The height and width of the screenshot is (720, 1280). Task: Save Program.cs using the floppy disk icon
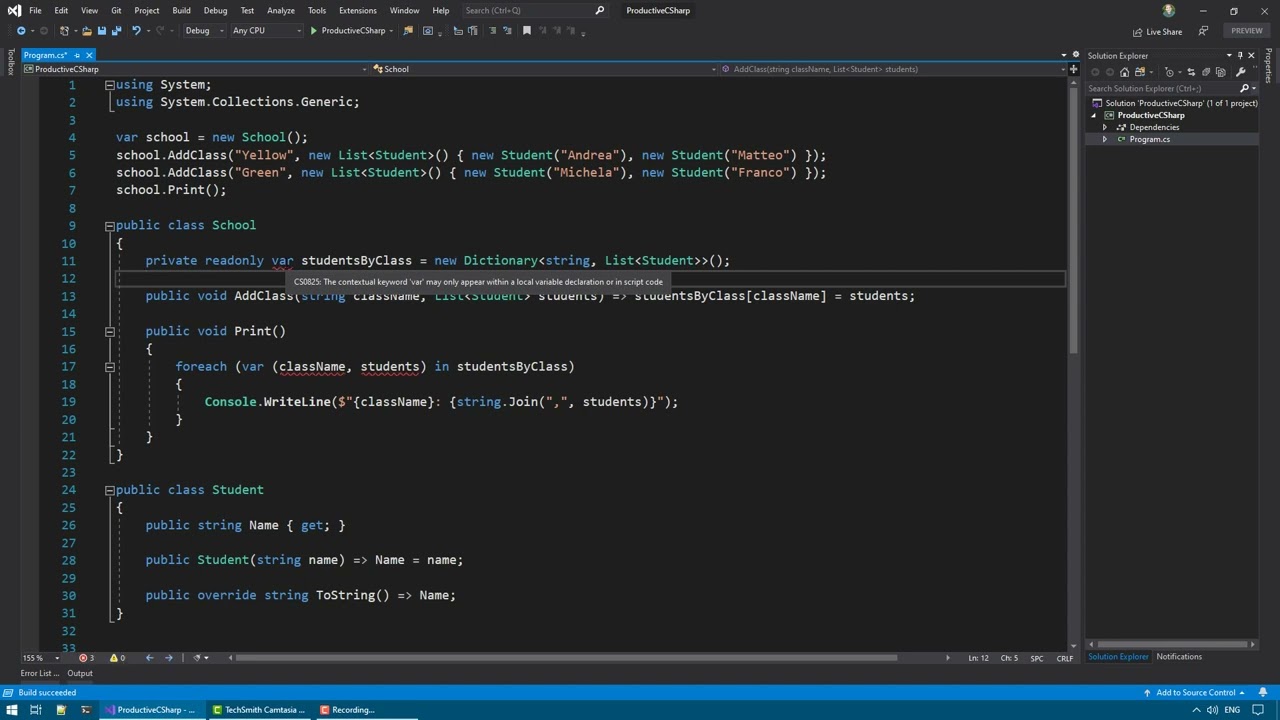(x=101, y=31)
